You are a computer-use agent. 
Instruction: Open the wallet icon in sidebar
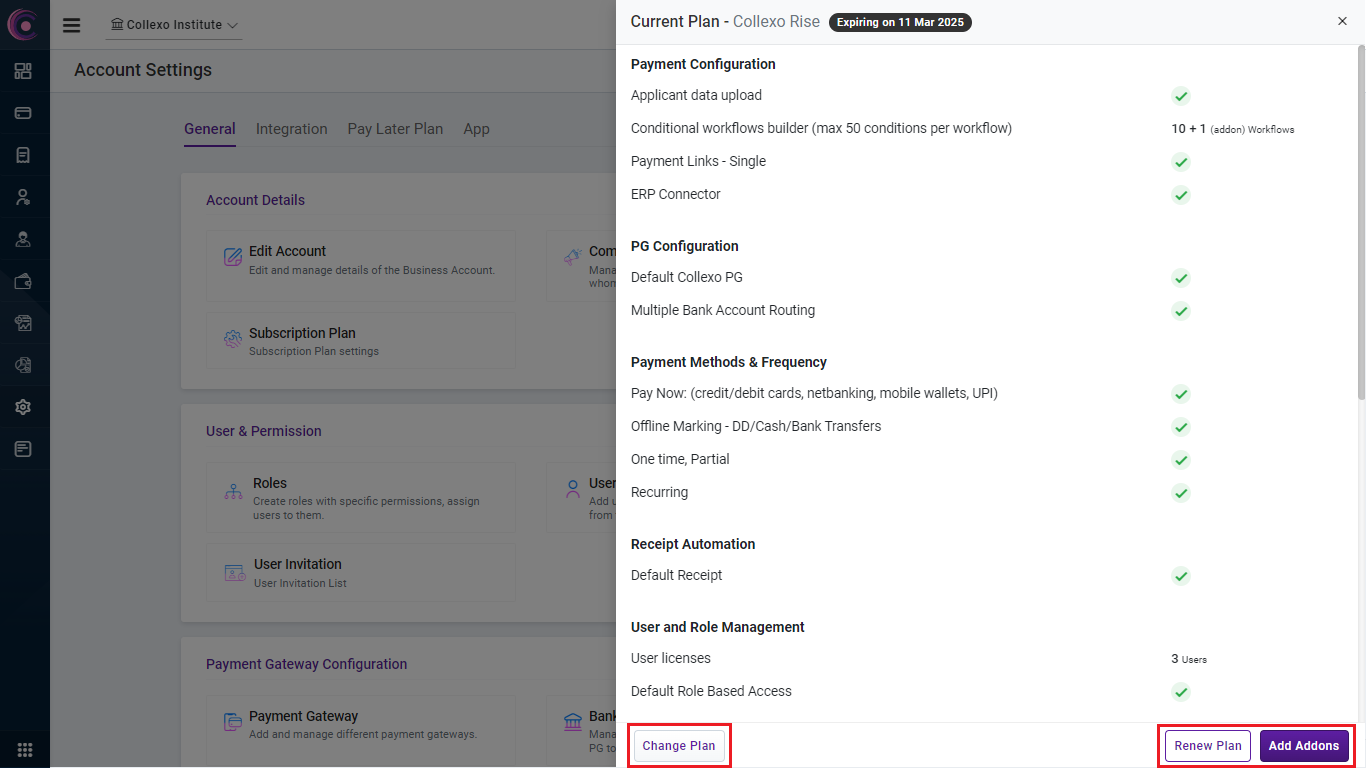[23, 281]
